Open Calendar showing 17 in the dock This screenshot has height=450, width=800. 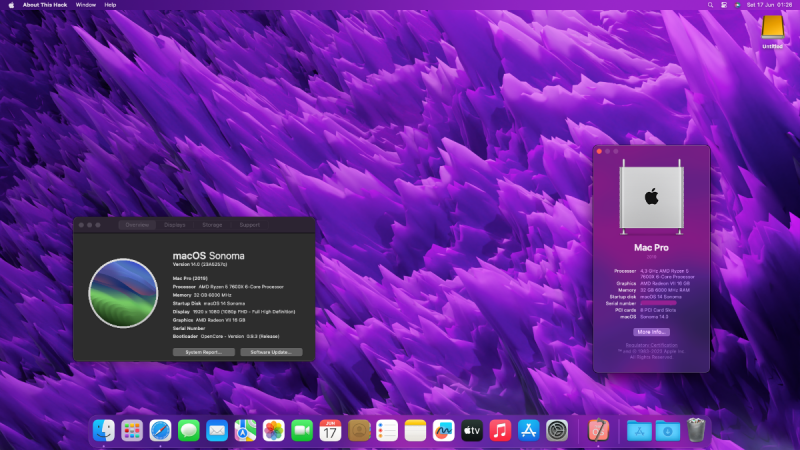pos(330,431)
